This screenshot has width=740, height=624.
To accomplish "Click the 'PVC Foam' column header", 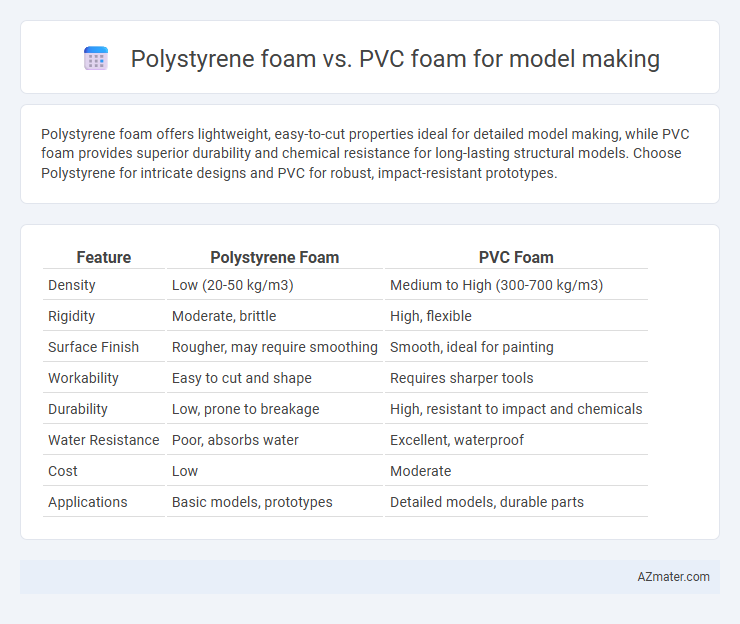I will 516,257.
